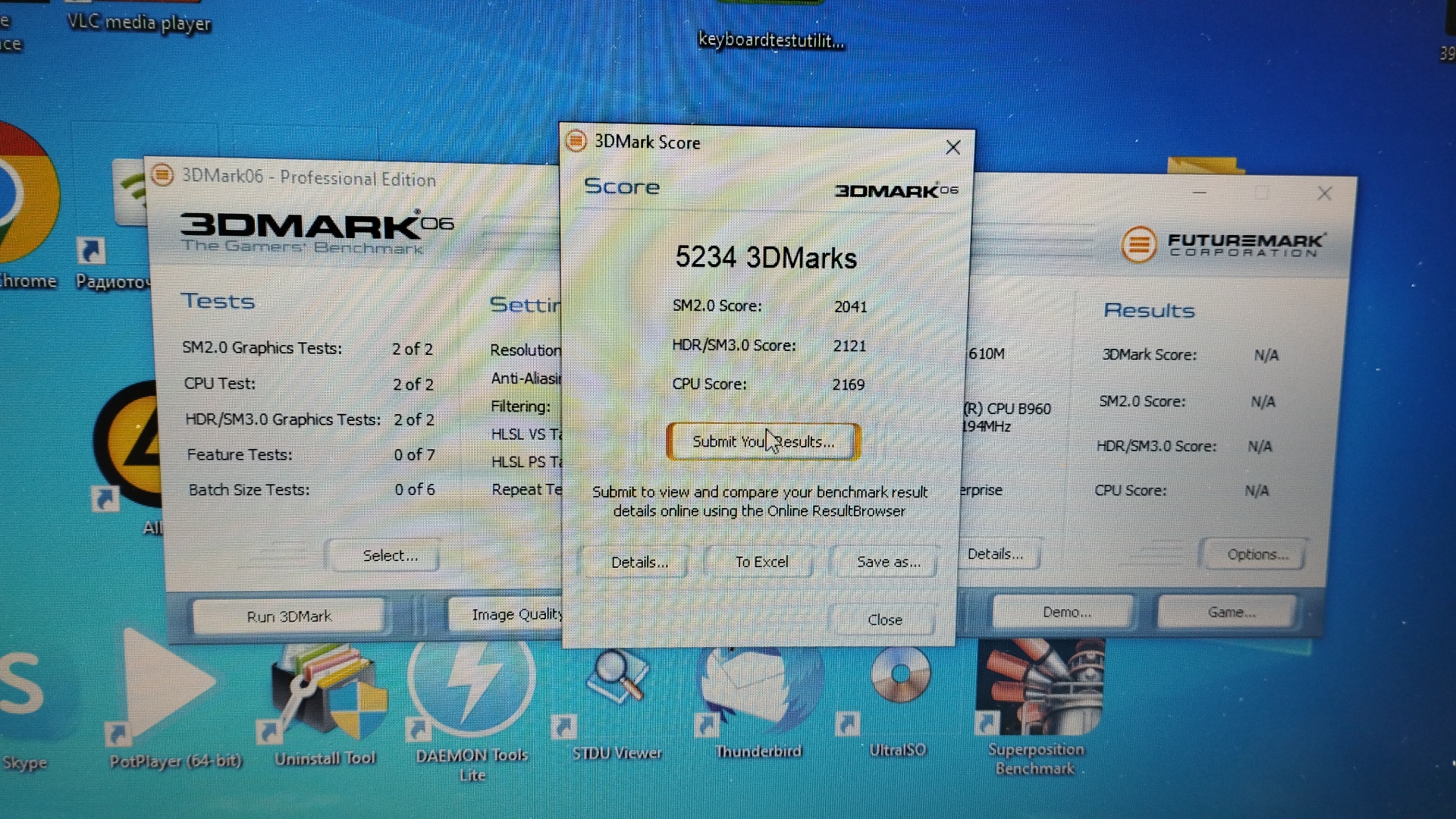Viewport: 1456px width, 819px height.
Task: Start the benchmark with Run 3DMark
Action: 289,617
